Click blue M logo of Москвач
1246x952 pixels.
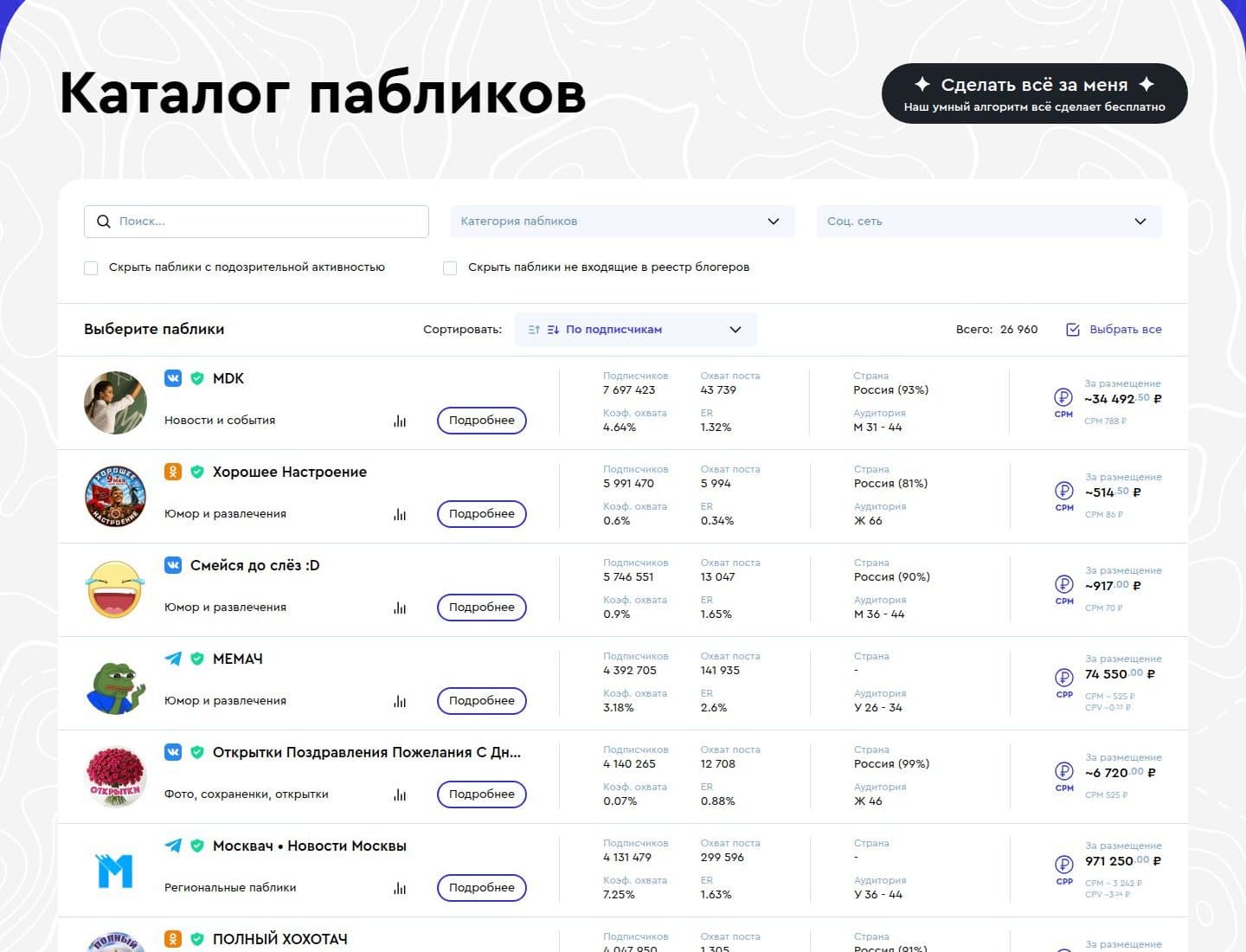(x=115, y=871)
